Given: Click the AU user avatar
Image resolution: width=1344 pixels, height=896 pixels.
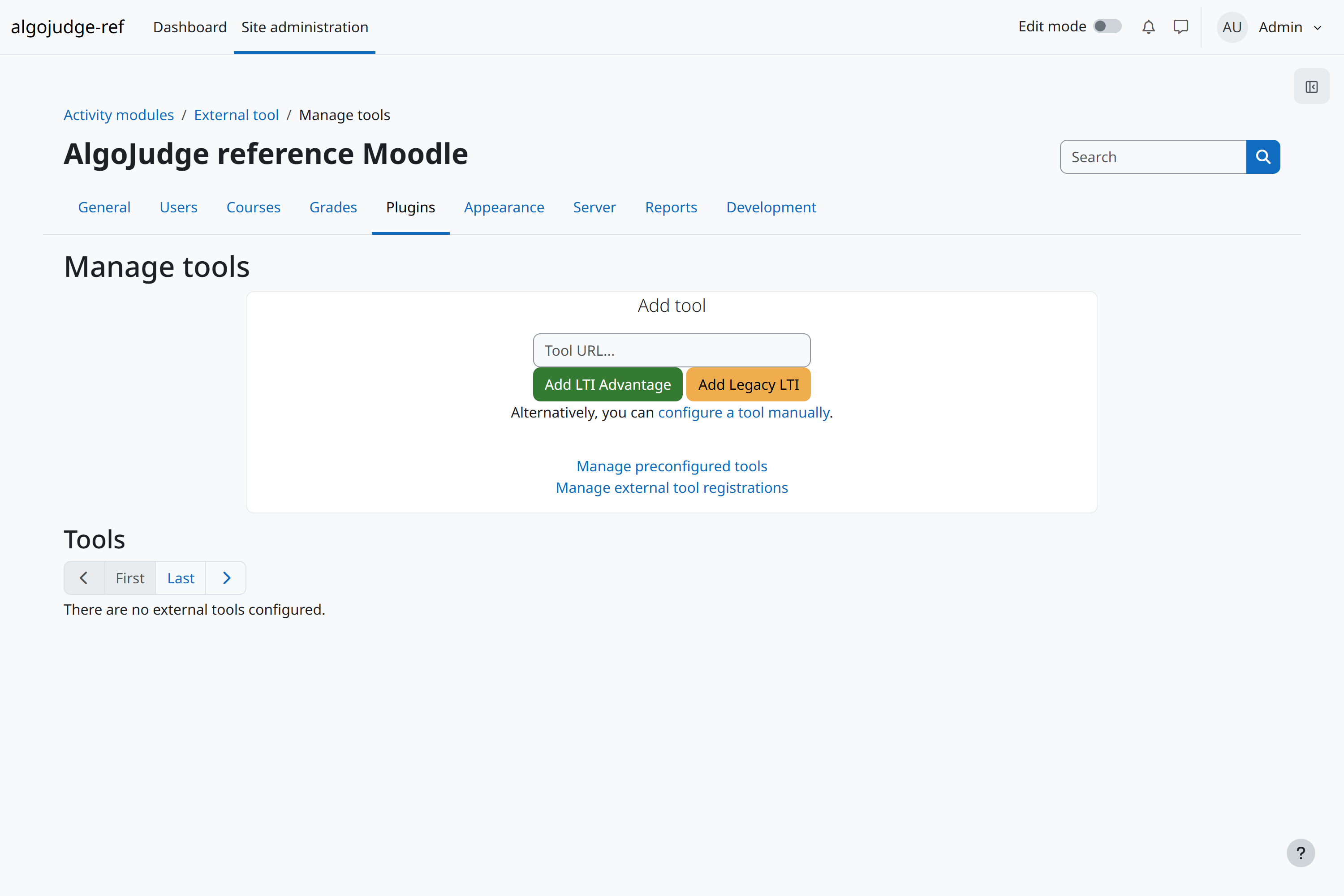Looking at the screenshot, I should 1232,27.
